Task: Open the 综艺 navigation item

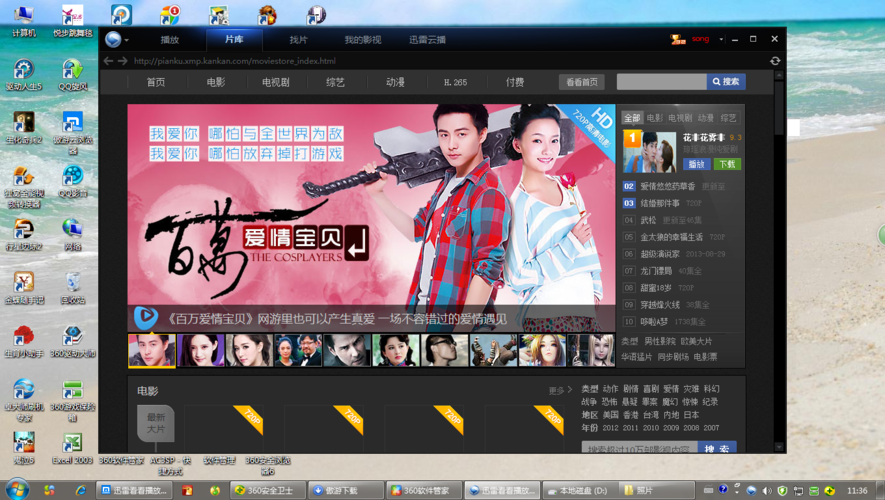Action: click(x=335, y=82)
